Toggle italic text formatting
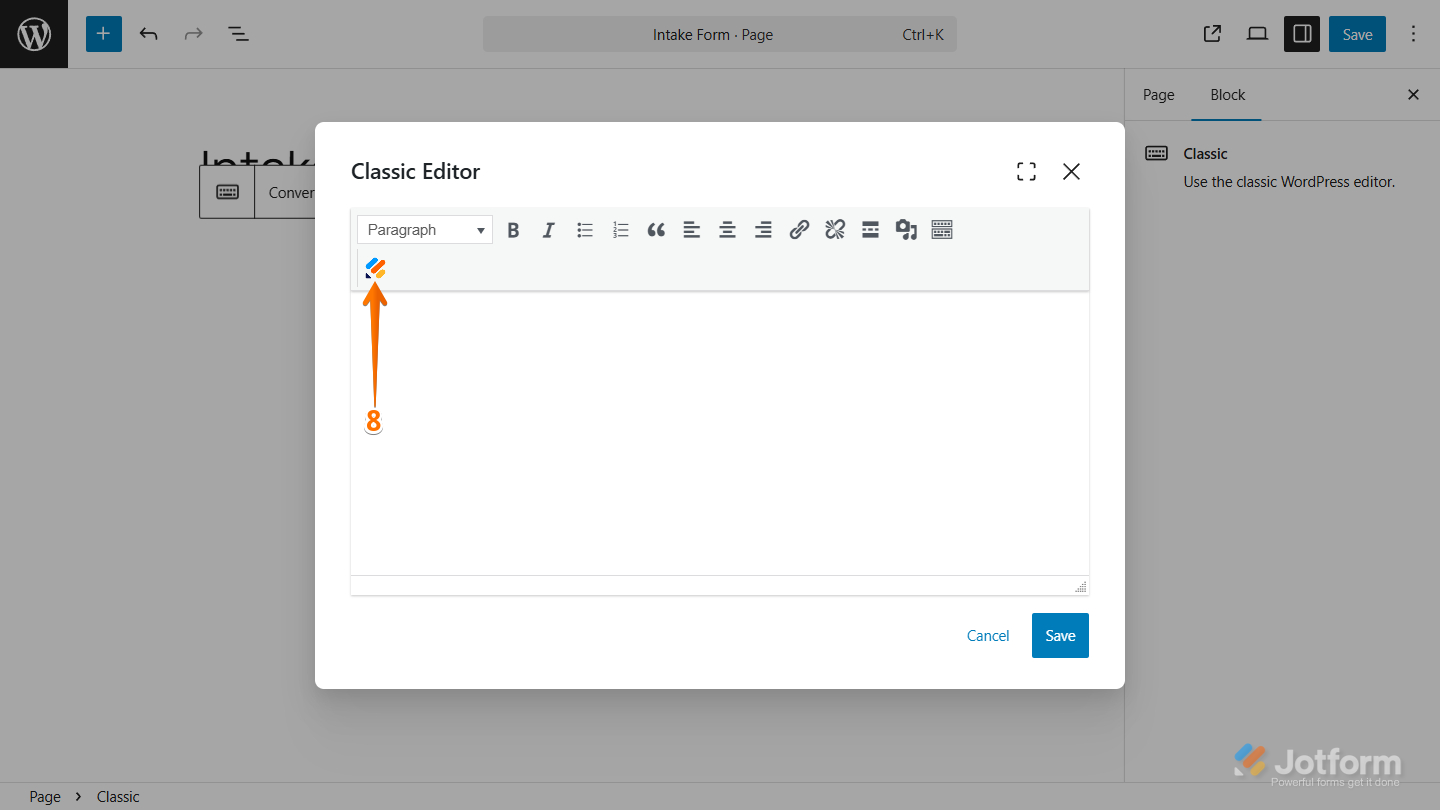Screen dimensions: 1440x810 [x=548, y=229]
